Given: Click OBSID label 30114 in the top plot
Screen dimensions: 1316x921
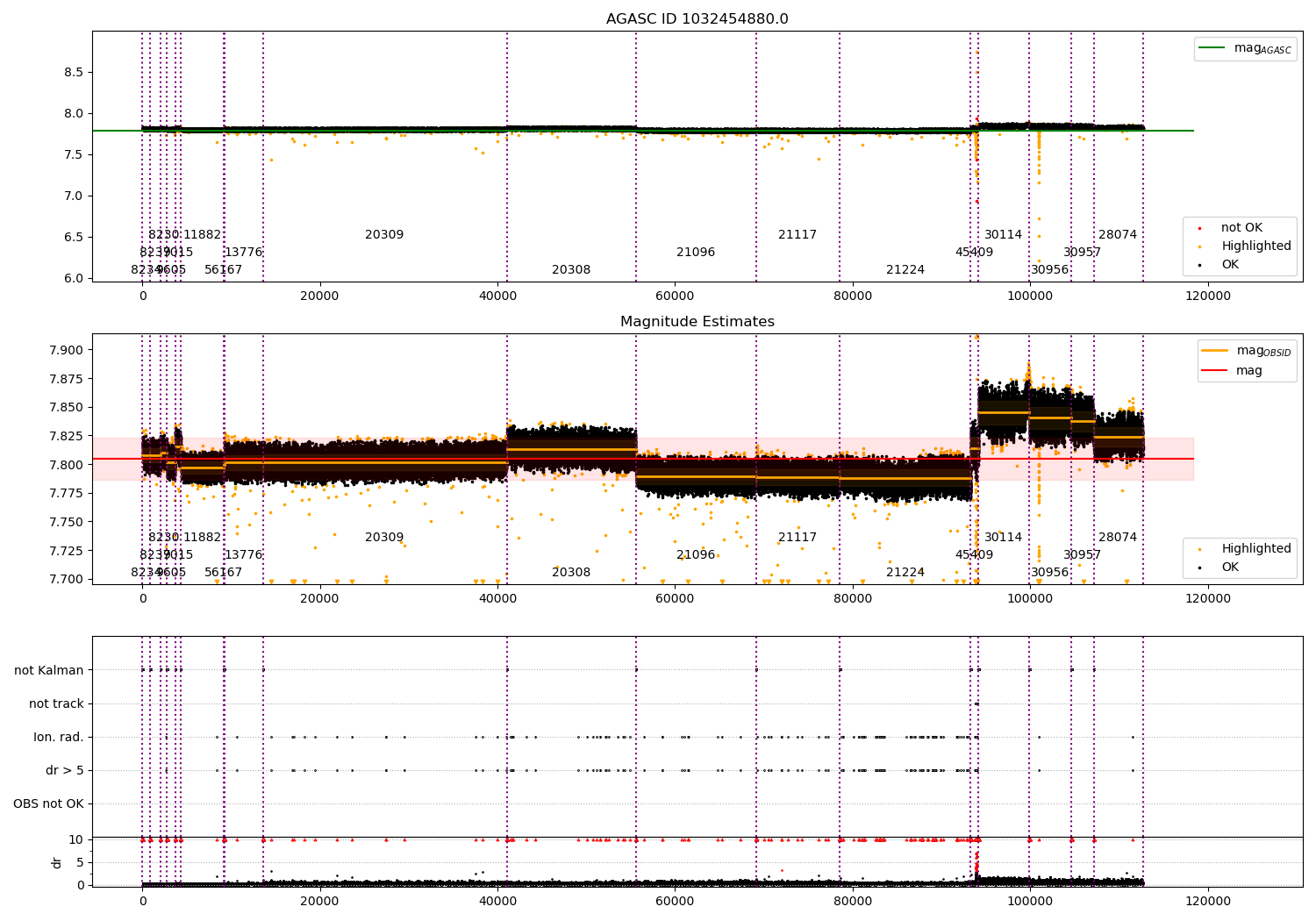Looking at the screenshot, I should coord(1003,235).
